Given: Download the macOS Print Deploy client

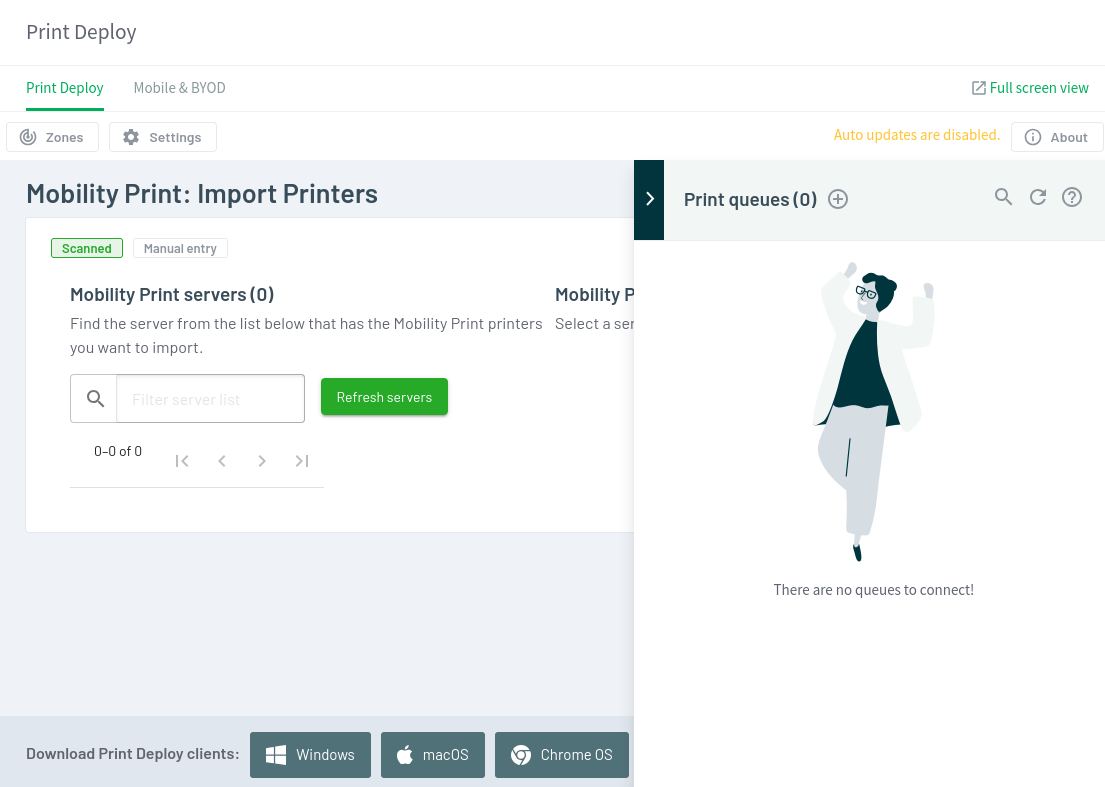Looking at the screenshot, I should [x=433, y=755].
